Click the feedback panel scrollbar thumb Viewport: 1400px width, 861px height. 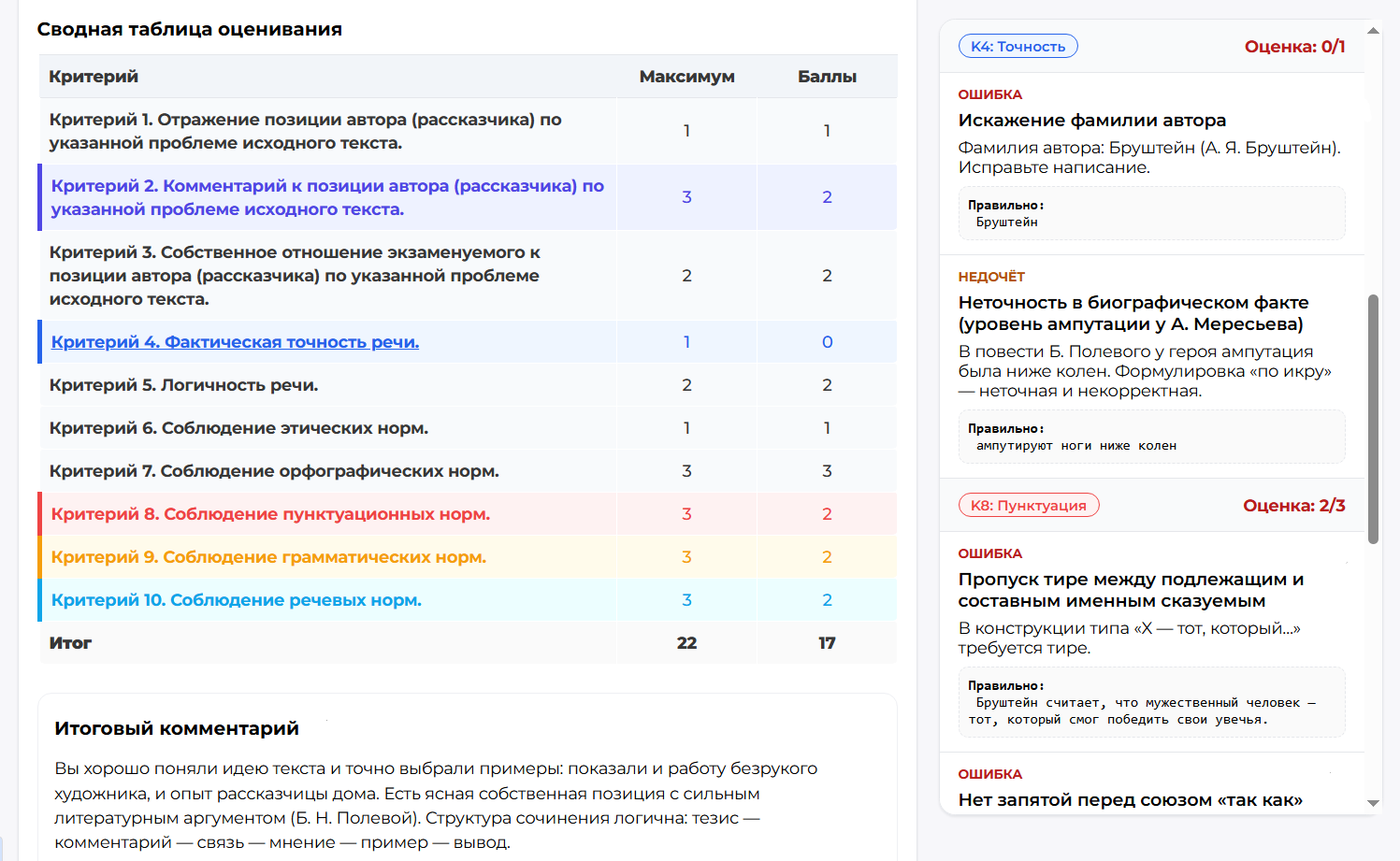(1373, 419)
